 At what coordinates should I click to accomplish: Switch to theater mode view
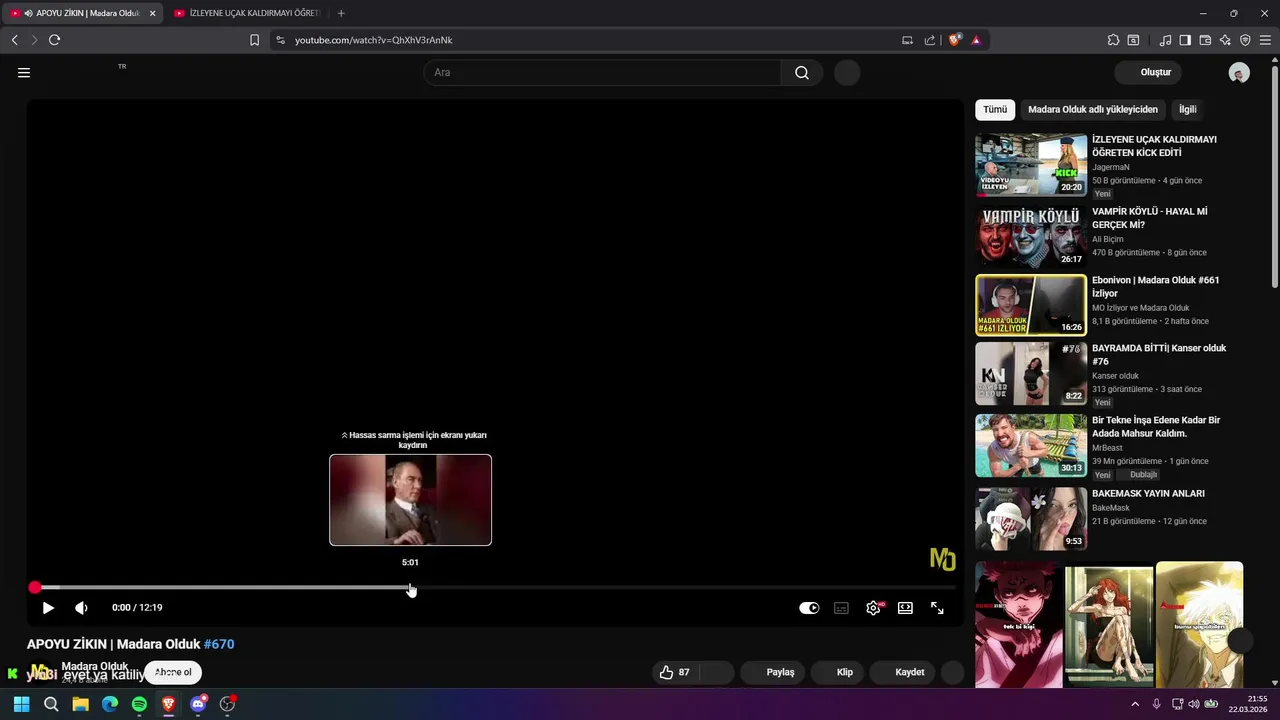[x=905, y=607]
